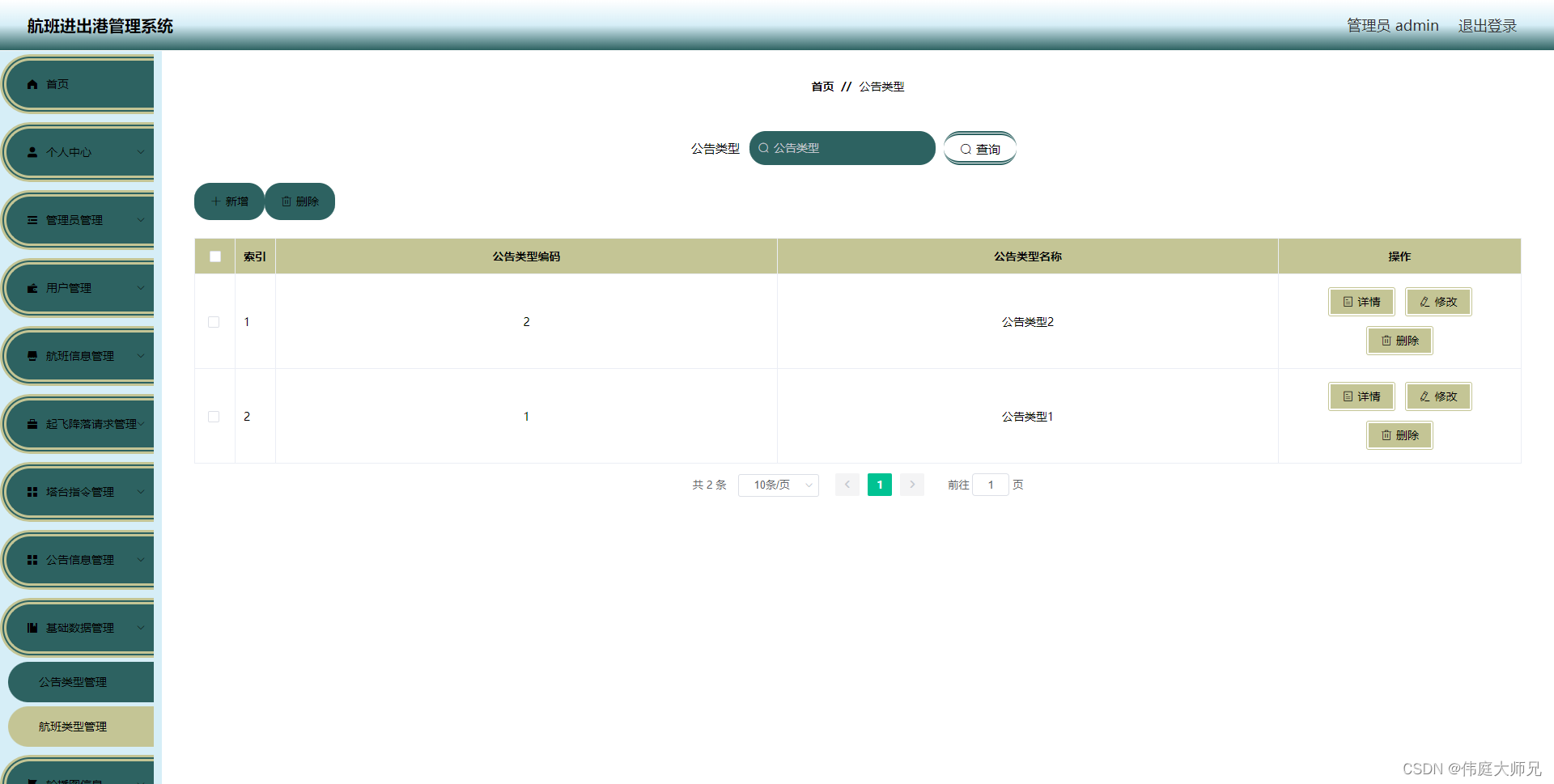Click pencil icon on 修改 for 公告类型2
The image size is (1554, 784).
(1424, 302)
